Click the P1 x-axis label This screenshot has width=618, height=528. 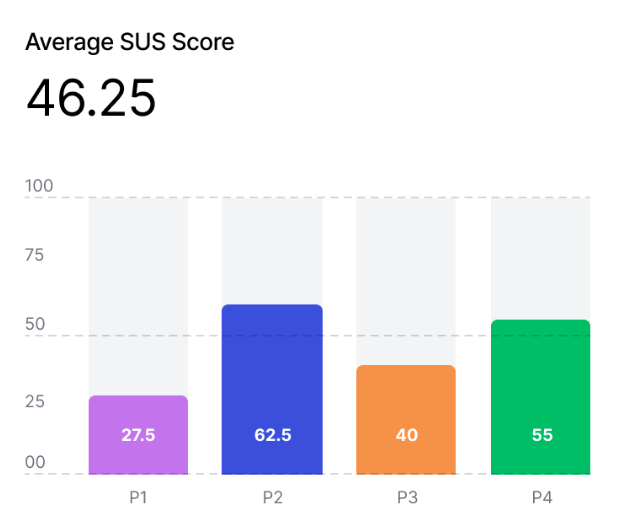tap(138, 497)
